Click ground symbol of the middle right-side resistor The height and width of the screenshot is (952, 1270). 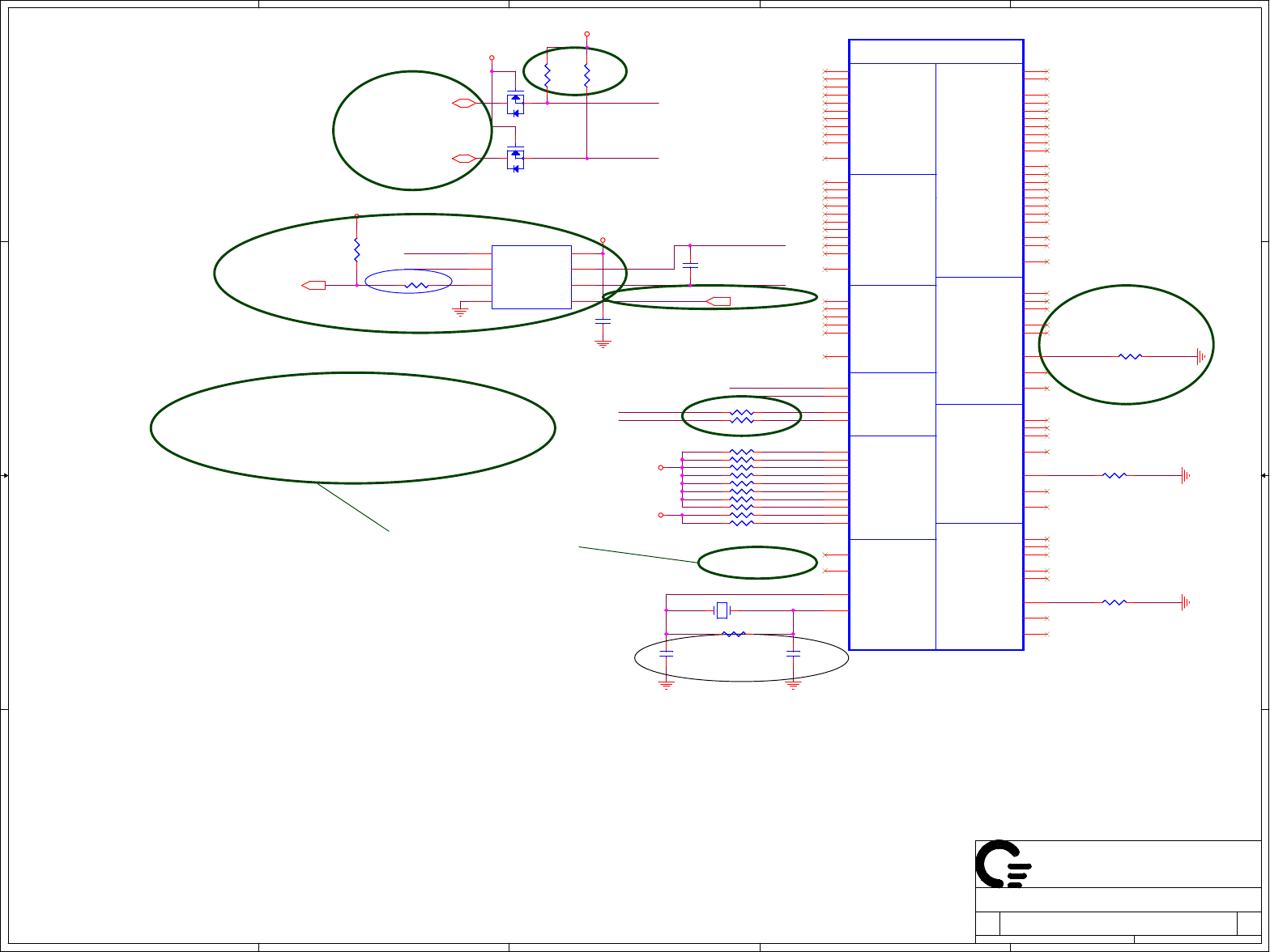click(x=1186, y=475)
